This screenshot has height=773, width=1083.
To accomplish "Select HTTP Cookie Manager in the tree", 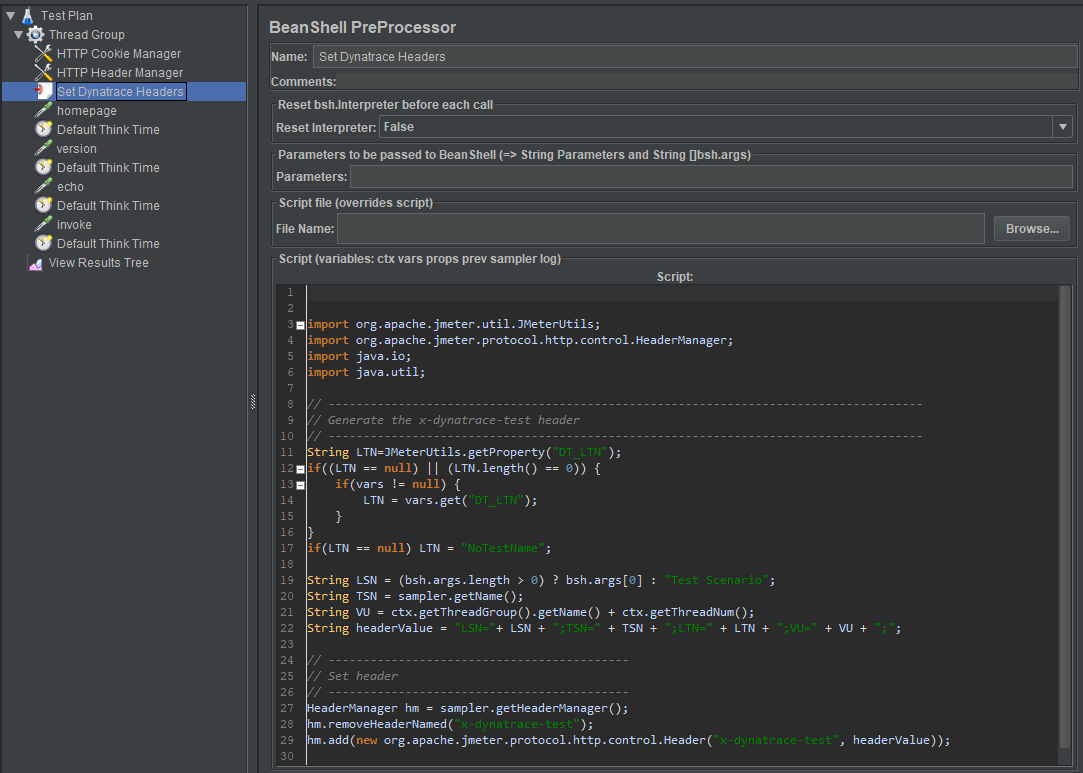I will (119, 53).
